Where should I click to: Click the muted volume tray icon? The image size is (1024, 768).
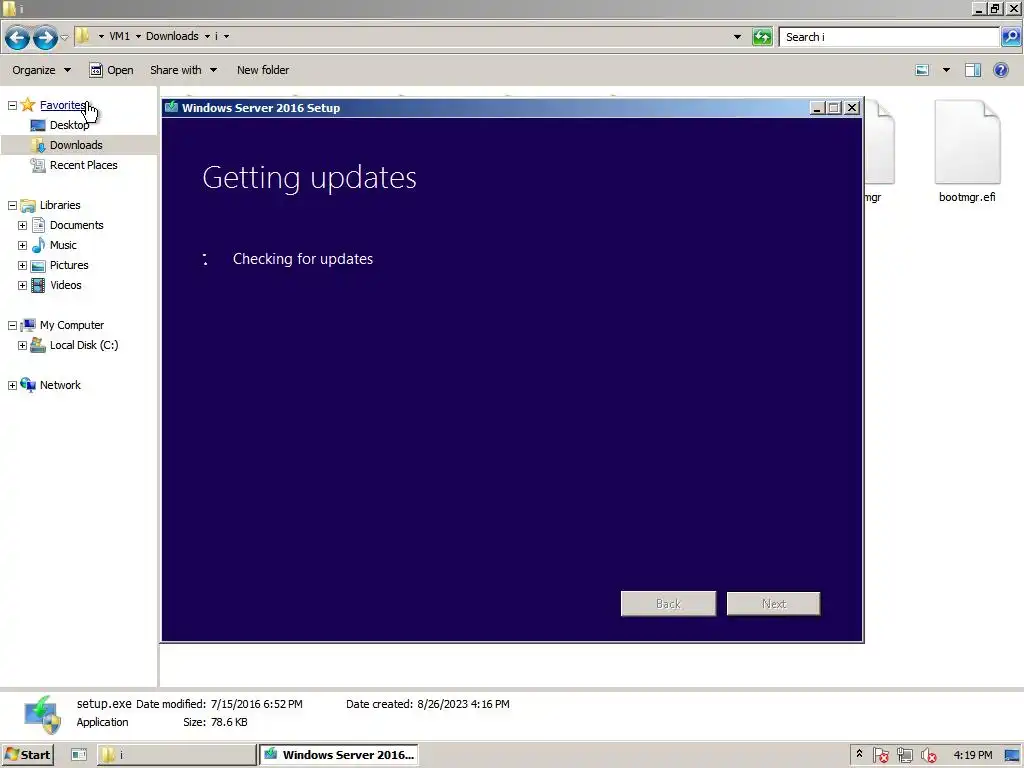(x=928, y=755)
